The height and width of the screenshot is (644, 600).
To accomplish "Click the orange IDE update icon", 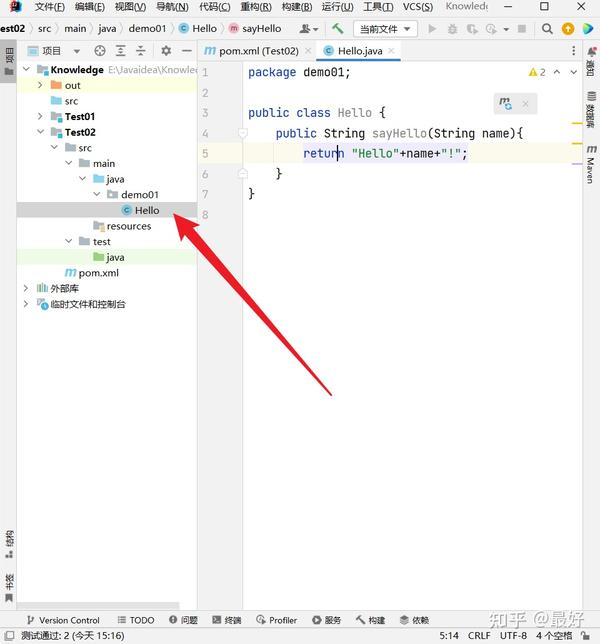I will [x=568, y=29].
